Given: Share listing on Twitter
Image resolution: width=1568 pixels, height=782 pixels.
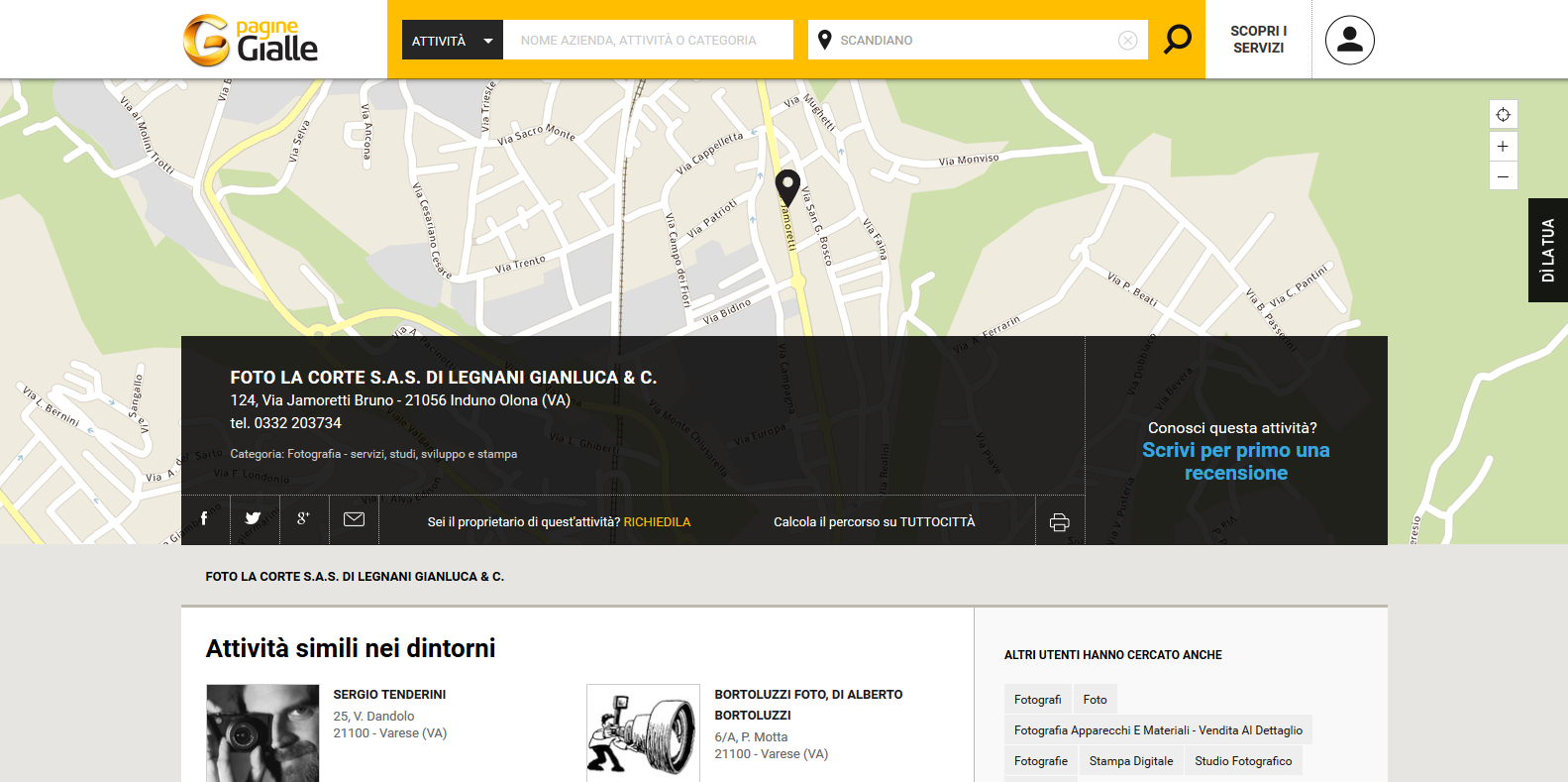Looking at the screenshot, I should click(255, 519).
